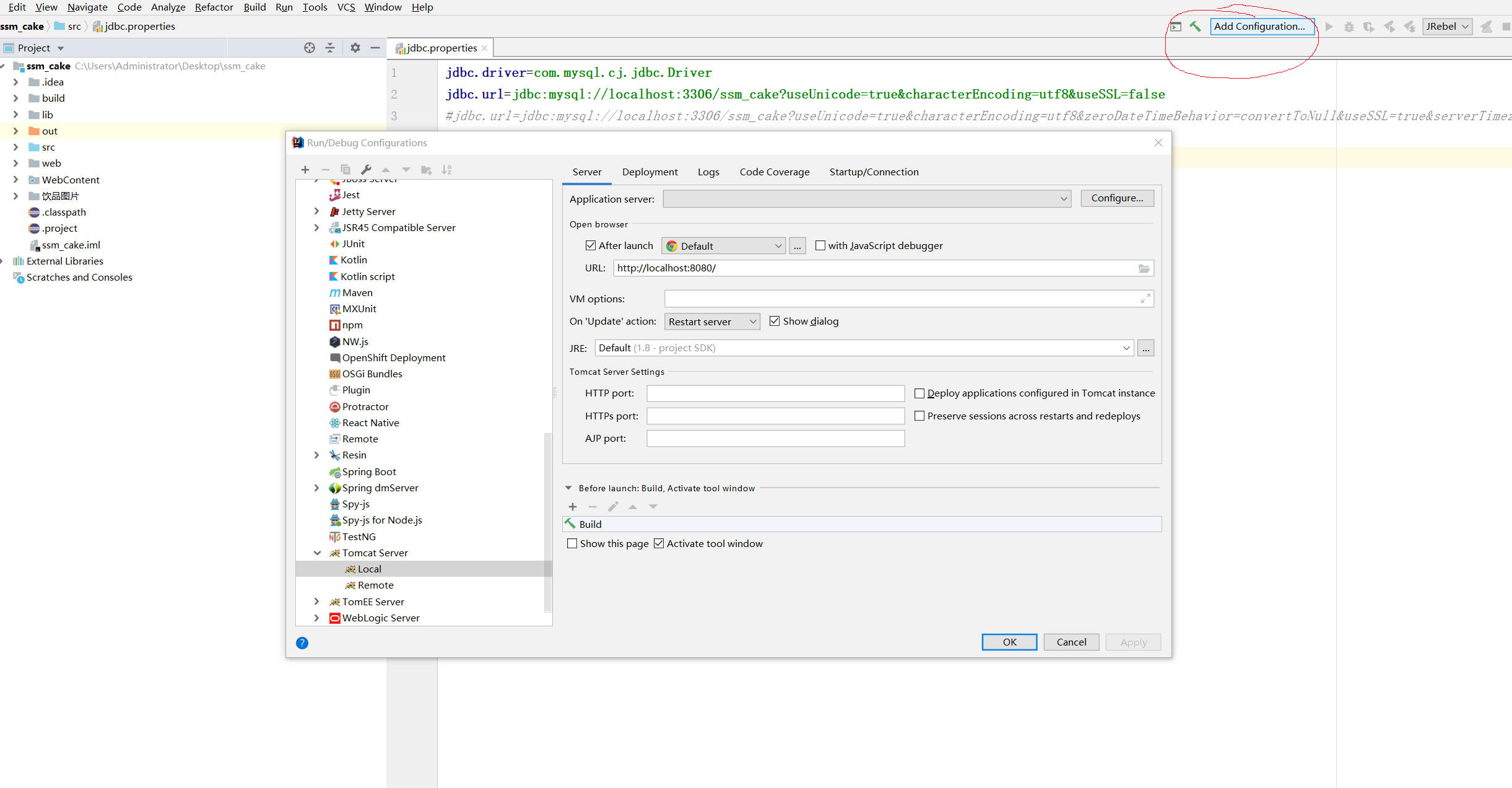This screenshot has height=788, width=1512.
Task: Open the Application server dropdown
Action: [x=867, y=199]
